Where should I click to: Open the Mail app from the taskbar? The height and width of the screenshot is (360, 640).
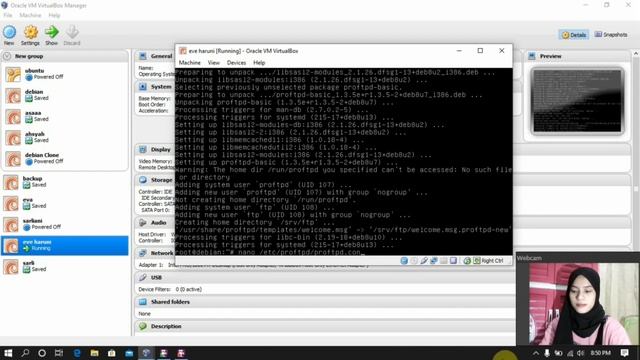click(x=129, y=353)
